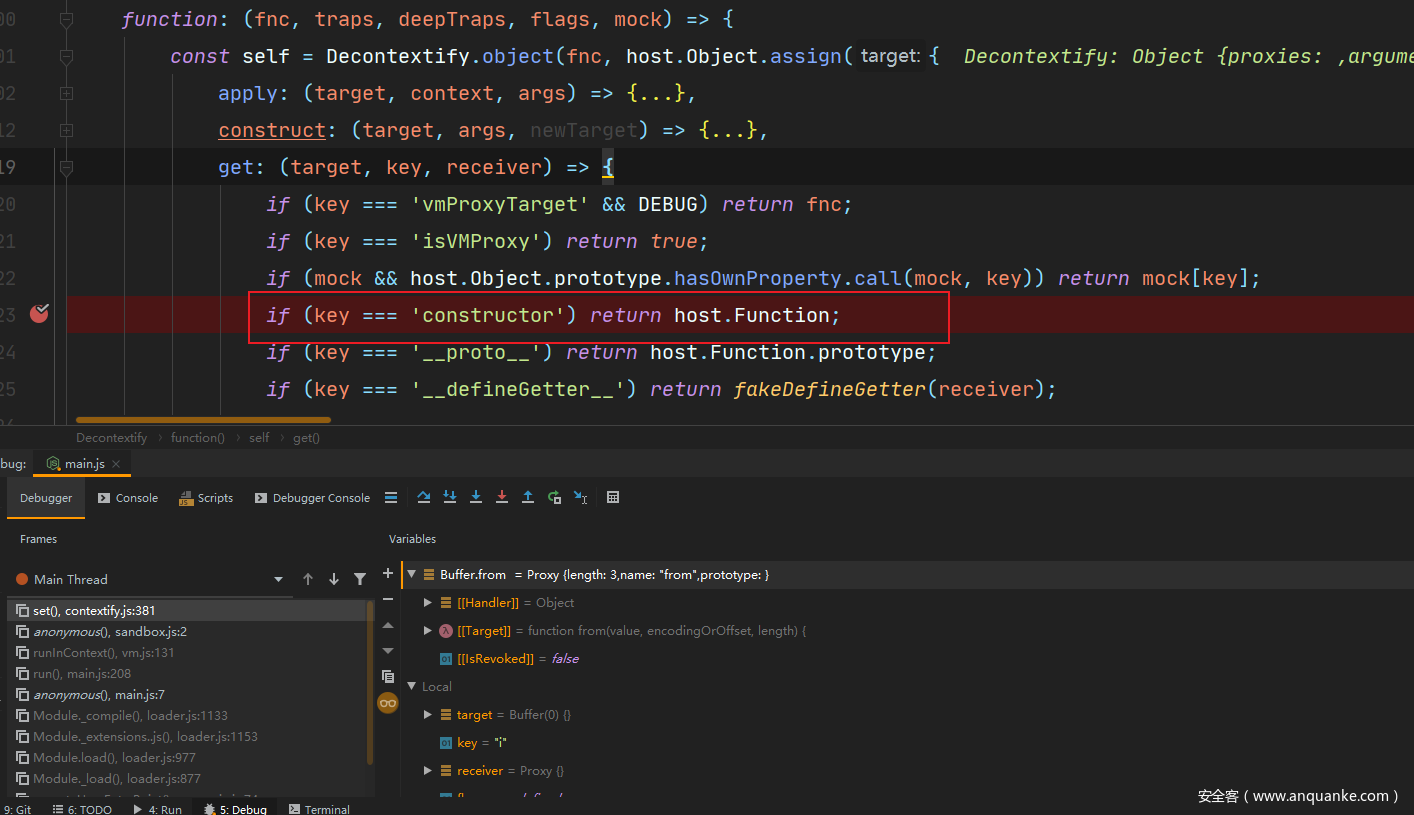This screenshot has height=815, width=1414.
Task: Switch to Debugger Console tab
Action: coord(312,498)
